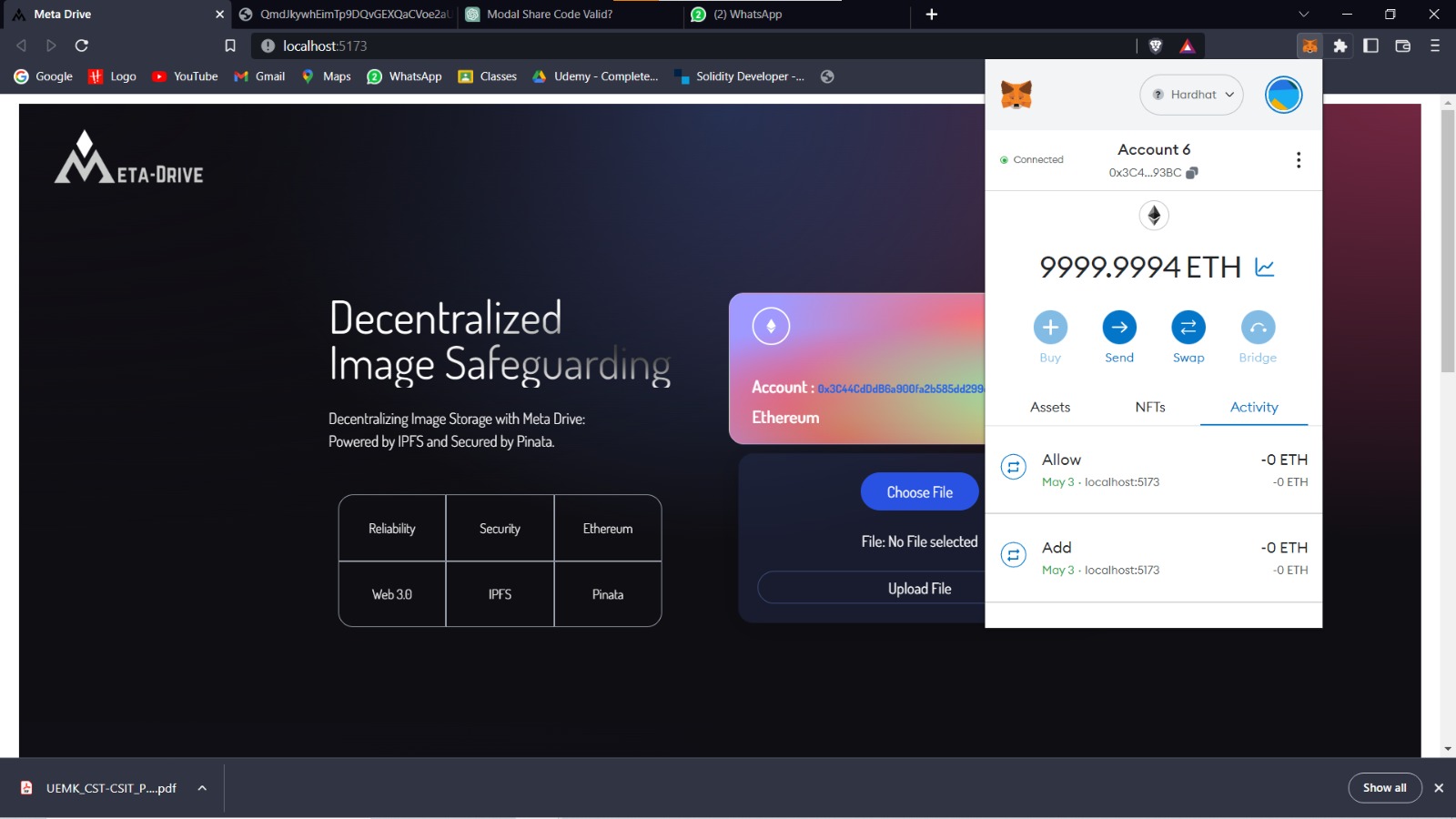Open the portfolio chart icon next to ETH balance
Image resolution: width=1456 pixels, height=819 pixels.
pos(1264,267)
